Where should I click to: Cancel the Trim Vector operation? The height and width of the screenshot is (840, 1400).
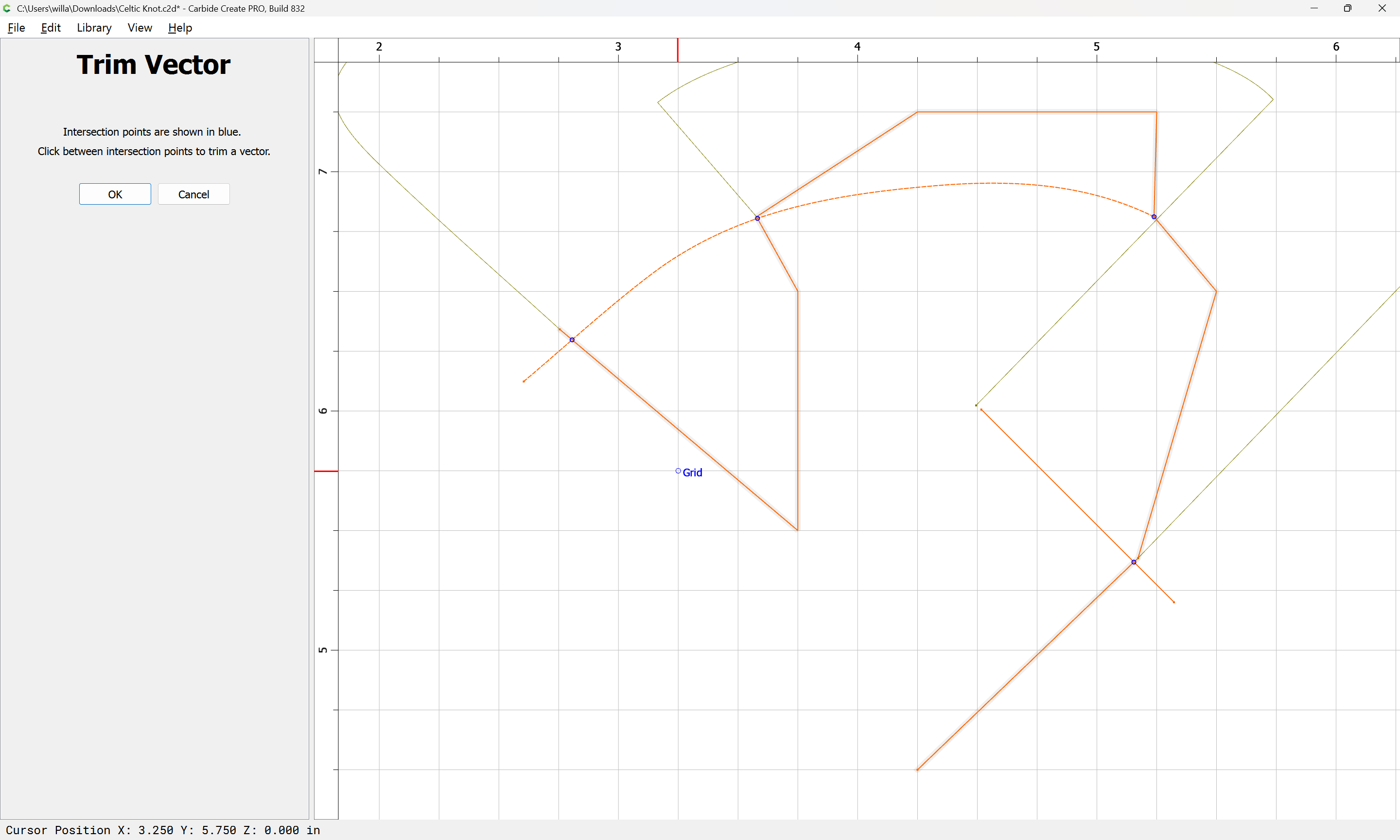[x=193, y=194]
